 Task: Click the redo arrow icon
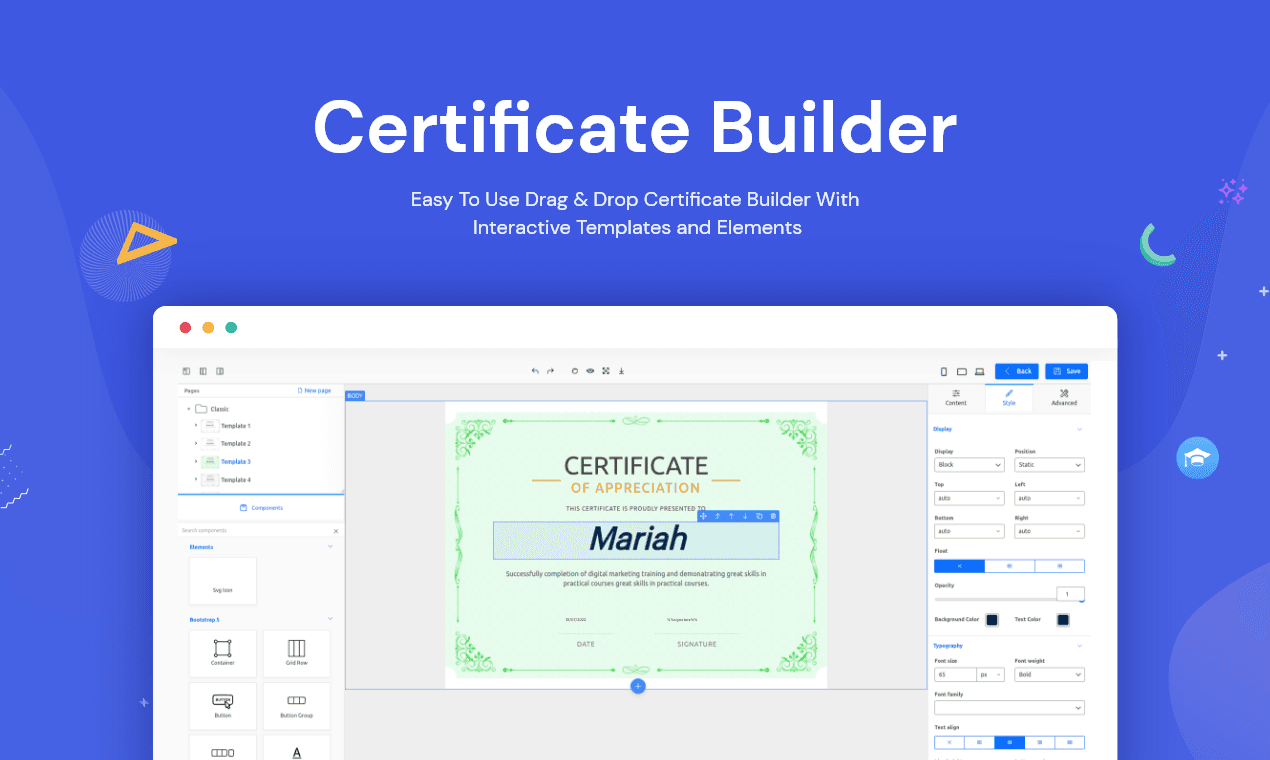click(x=550, y=371)
